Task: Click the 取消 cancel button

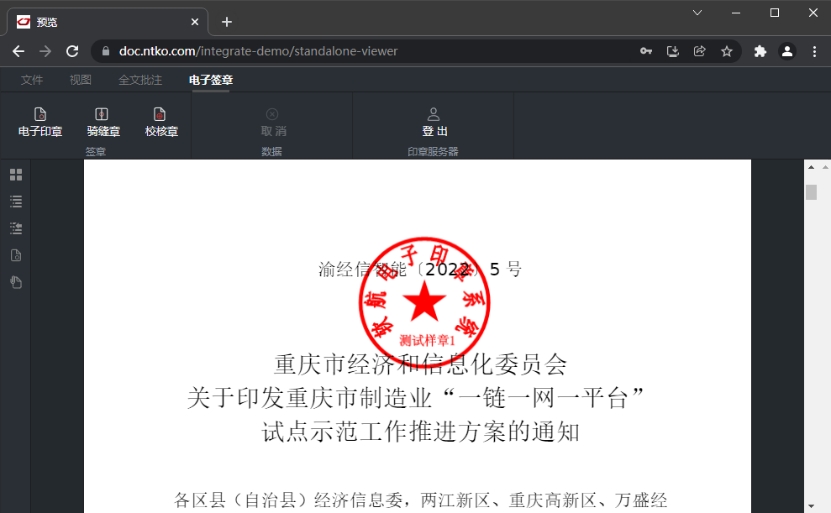Action: tap(273, 122)
